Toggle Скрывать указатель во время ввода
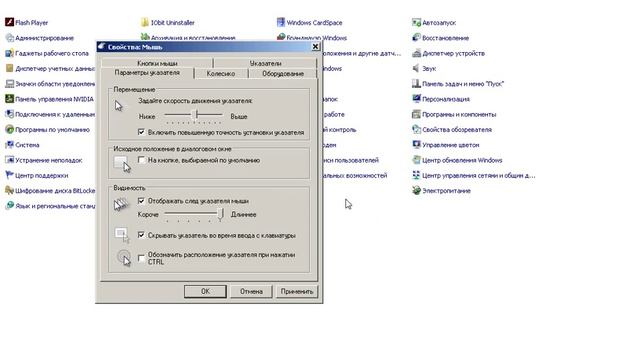 [x=141, y=235]
